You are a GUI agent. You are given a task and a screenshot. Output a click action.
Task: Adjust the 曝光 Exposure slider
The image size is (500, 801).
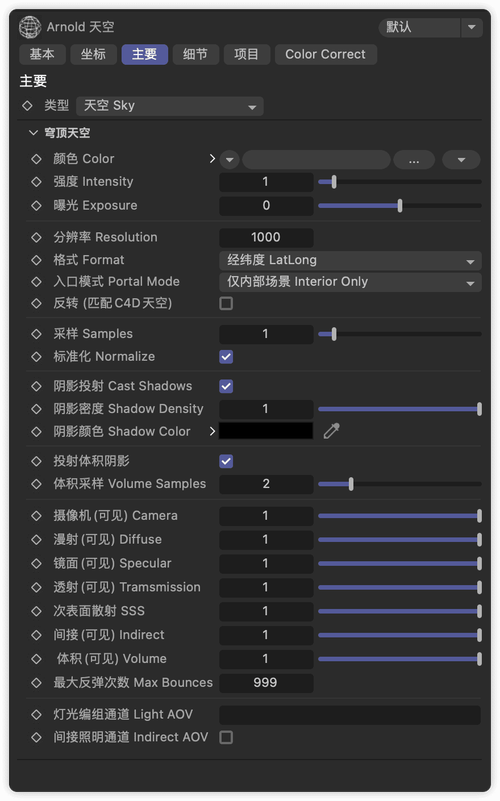pyautogui.click(x=400, y=206)
